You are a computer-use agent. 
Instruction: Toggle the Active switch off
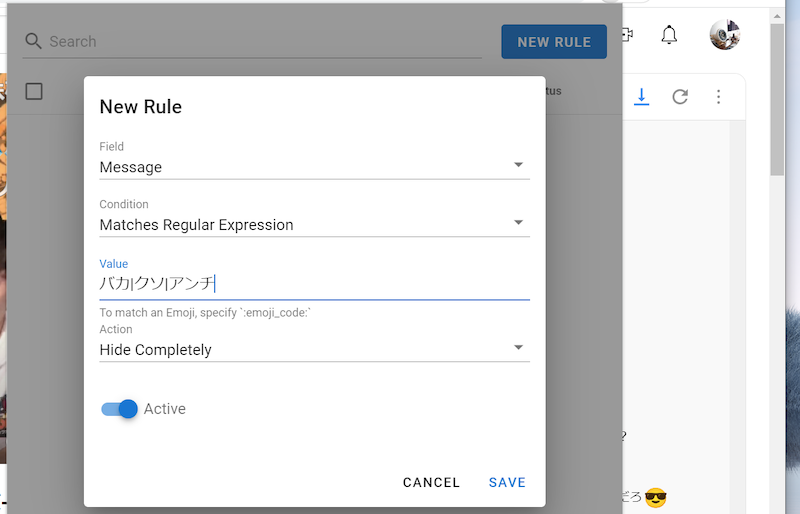pyautogui.click(x=119, y=409)
